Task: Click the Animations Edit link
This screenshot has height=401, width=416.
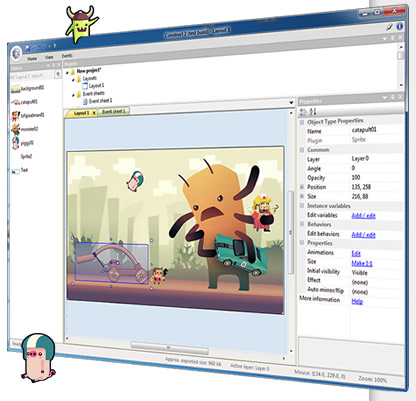Action: pyautogui.click(x=356, y=254)
